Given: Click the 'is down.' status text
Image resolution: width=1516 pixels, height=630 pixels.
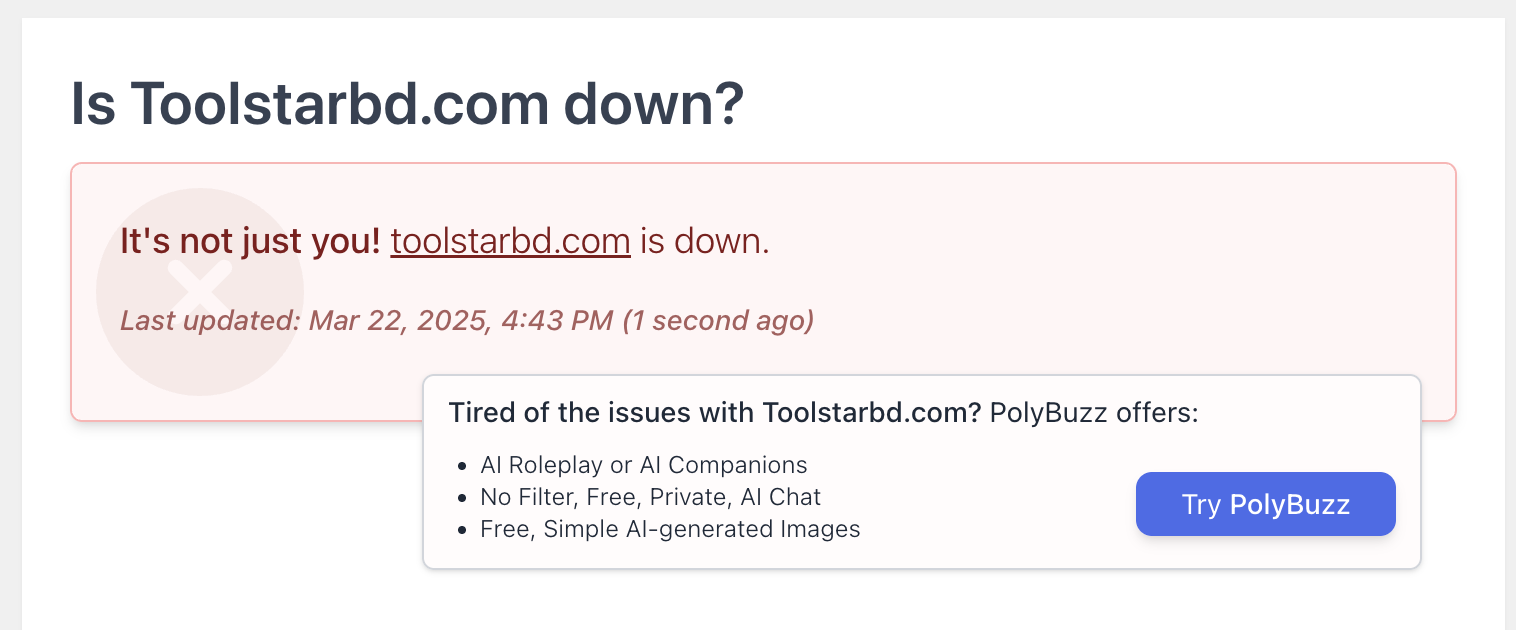Looking at the screenshot, I should coord(705,241).
